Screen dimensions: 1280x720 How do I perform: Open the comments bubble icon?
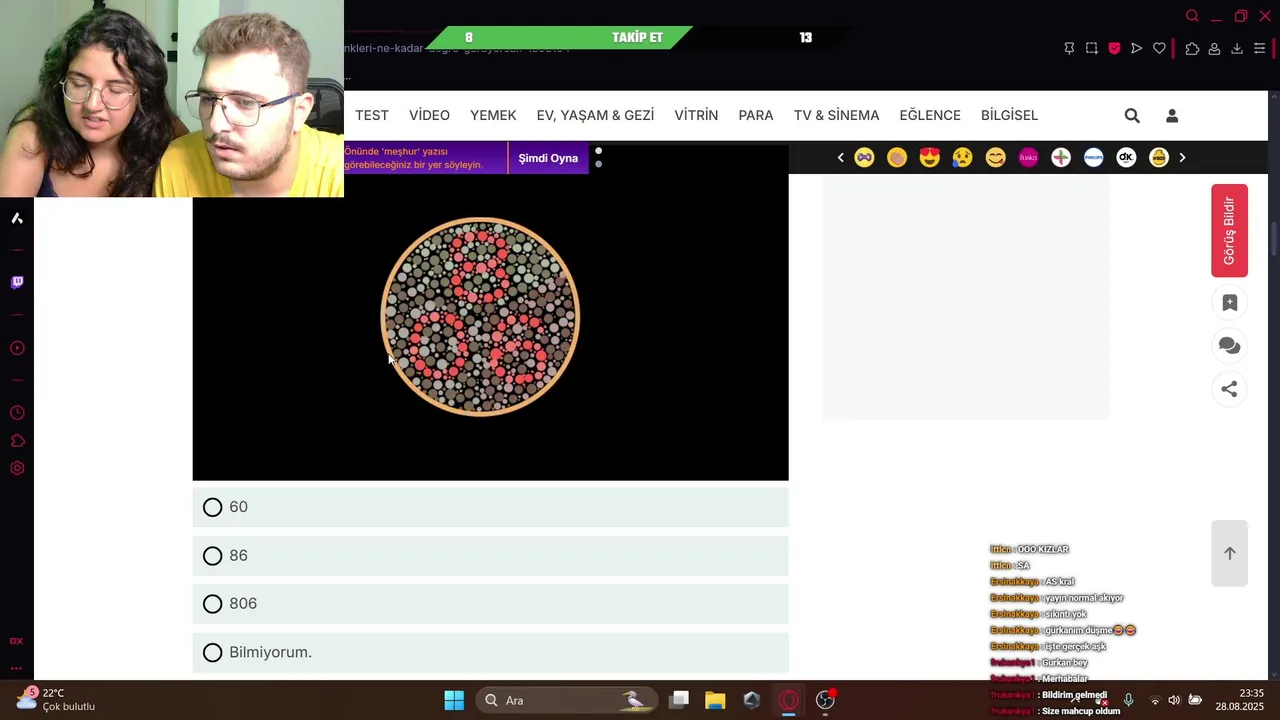point(1230,346)
